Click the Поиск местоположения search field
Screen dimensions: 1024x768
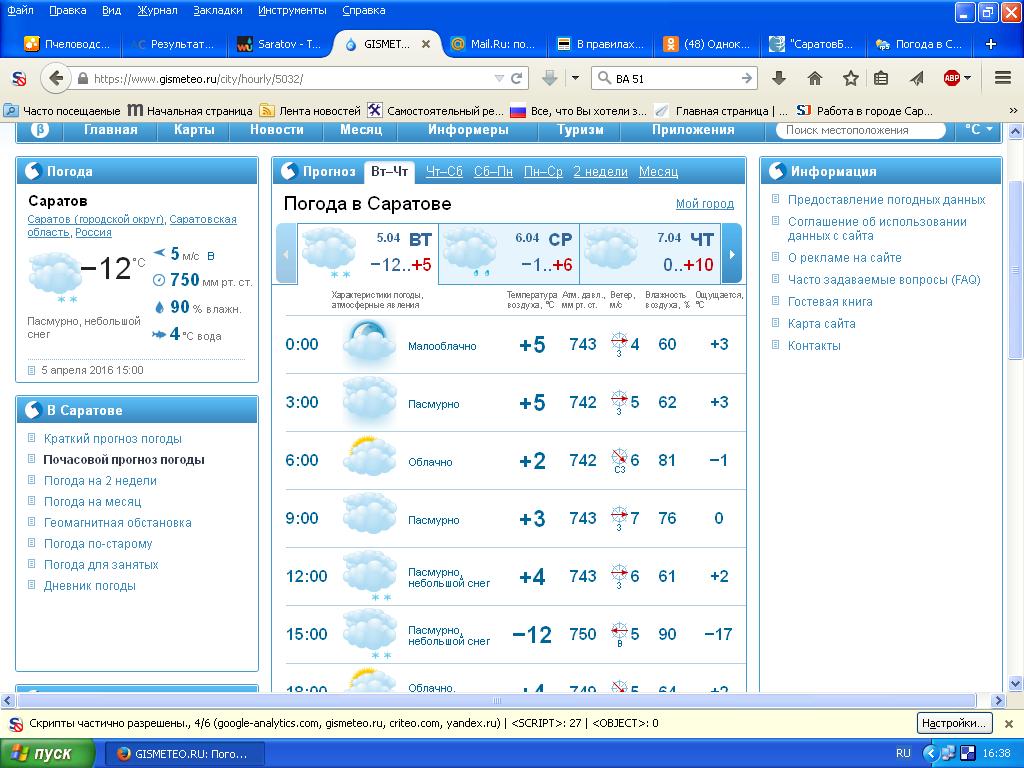click(x=860, y=130)
